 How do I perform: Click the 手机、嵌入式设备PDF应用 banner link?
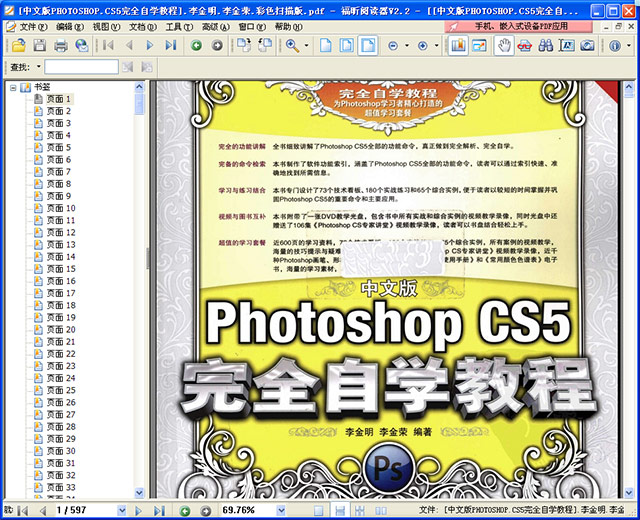518,27
